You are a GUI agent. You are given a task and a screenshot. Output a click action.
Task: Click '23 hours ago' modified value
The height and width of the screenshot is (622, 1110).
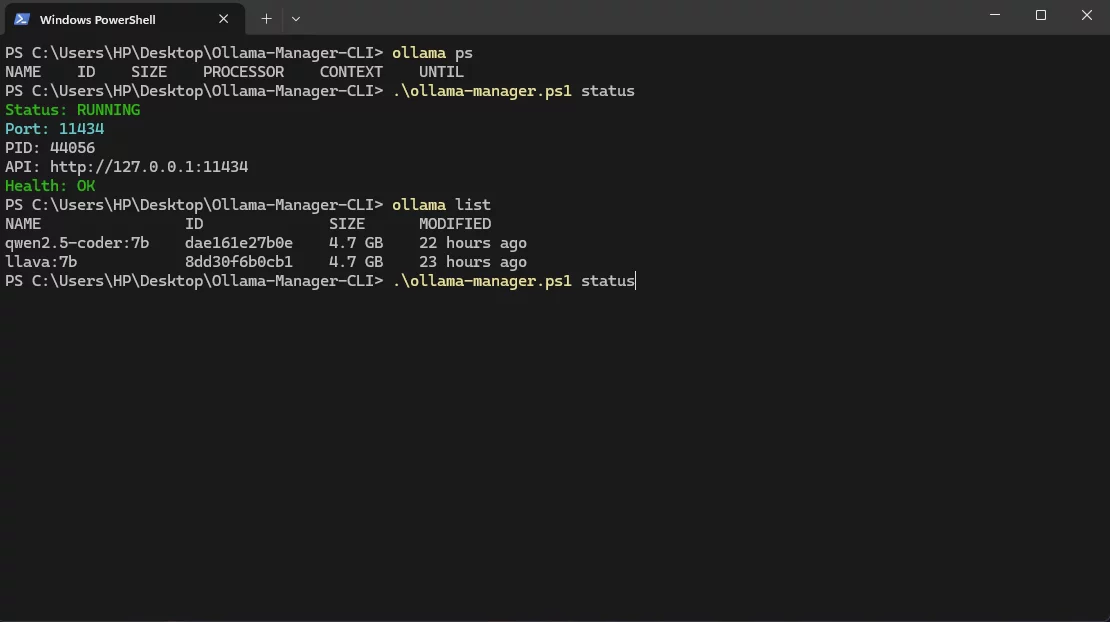(473, 263)
